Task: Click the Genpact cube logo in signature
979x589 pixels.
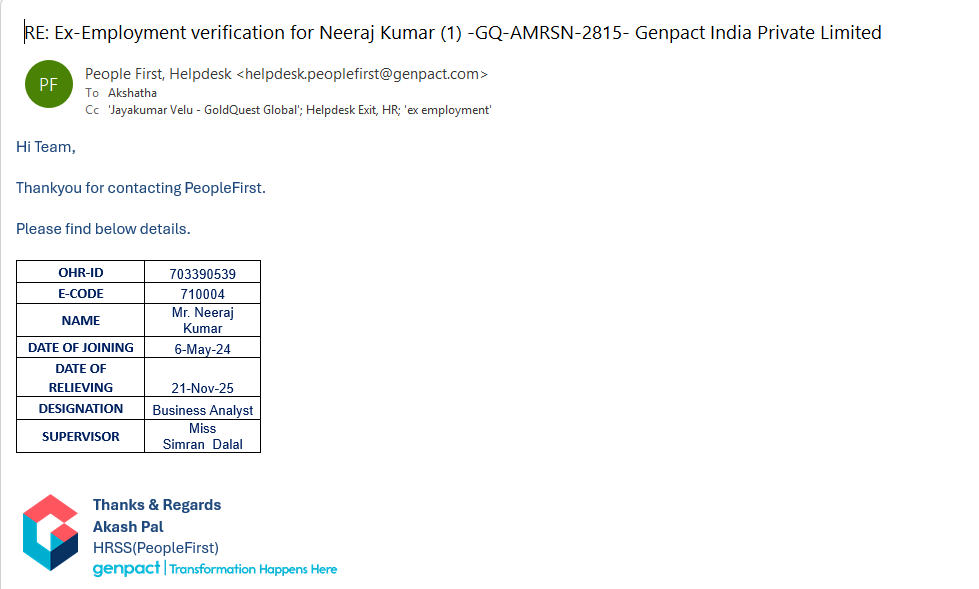Action: [51, 532]
